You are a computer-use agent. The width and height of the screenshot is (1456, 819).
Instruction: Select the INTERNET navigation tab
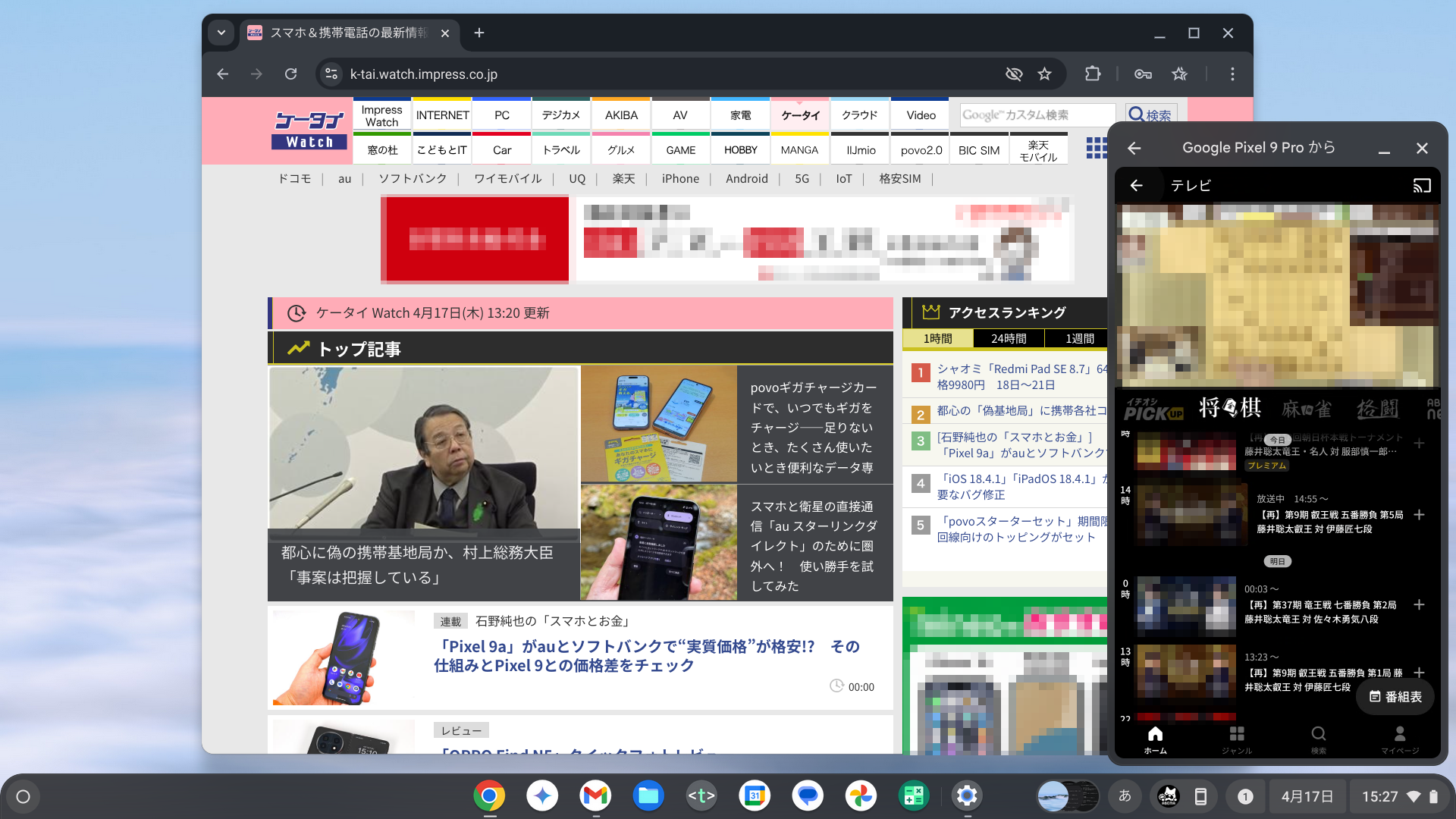point(442,115)
